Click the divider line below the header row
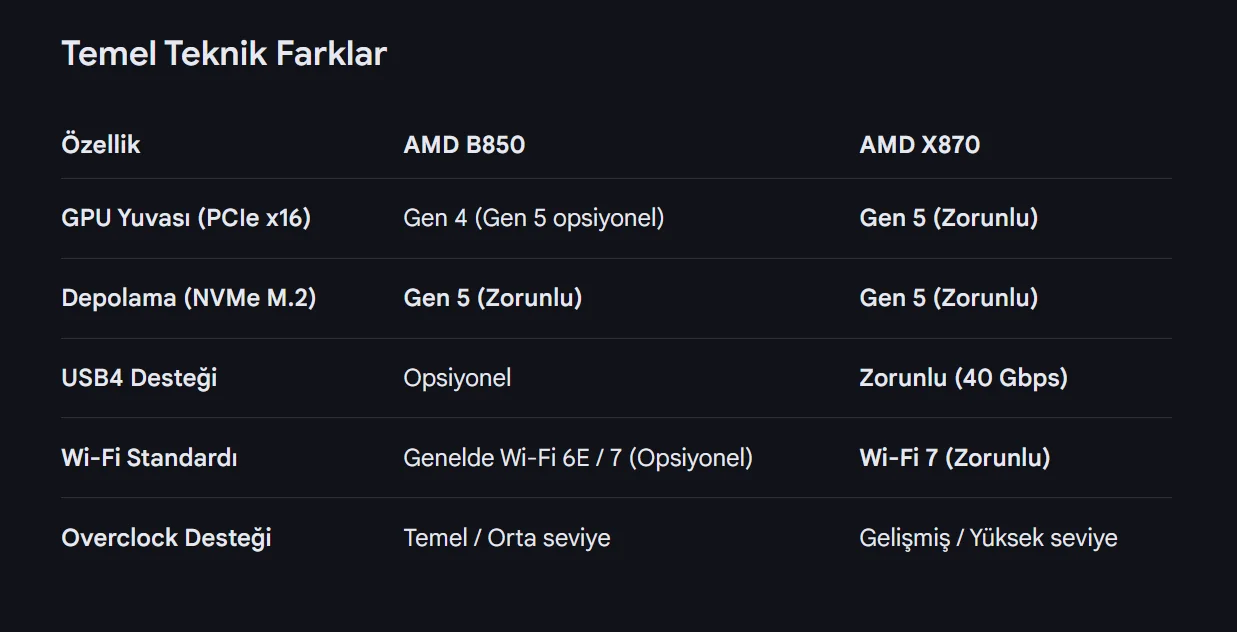This screenshot has width=1237, height=632. [x=616, y=179]
